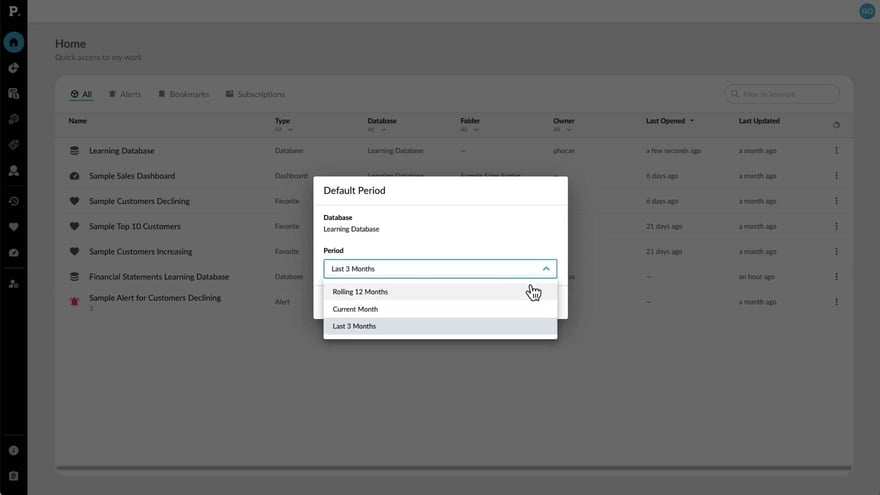Screen dimensions: 880x495
Task: Open Financial Statements Learning Database
Action: click(159, 277)
